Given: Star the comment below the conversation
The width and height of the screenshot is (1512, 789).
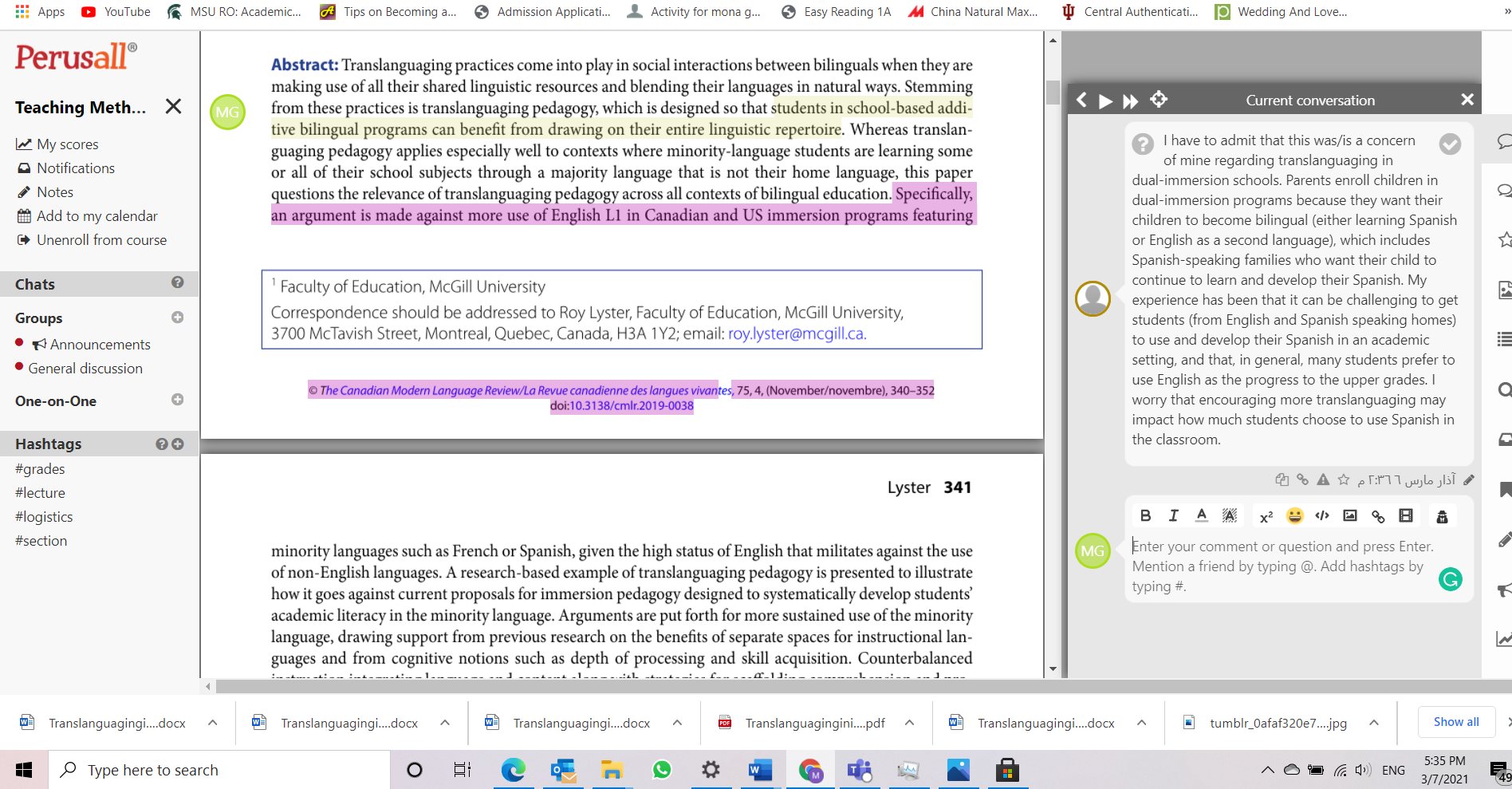Looking at the screenshot, I should click(1344, 479).
